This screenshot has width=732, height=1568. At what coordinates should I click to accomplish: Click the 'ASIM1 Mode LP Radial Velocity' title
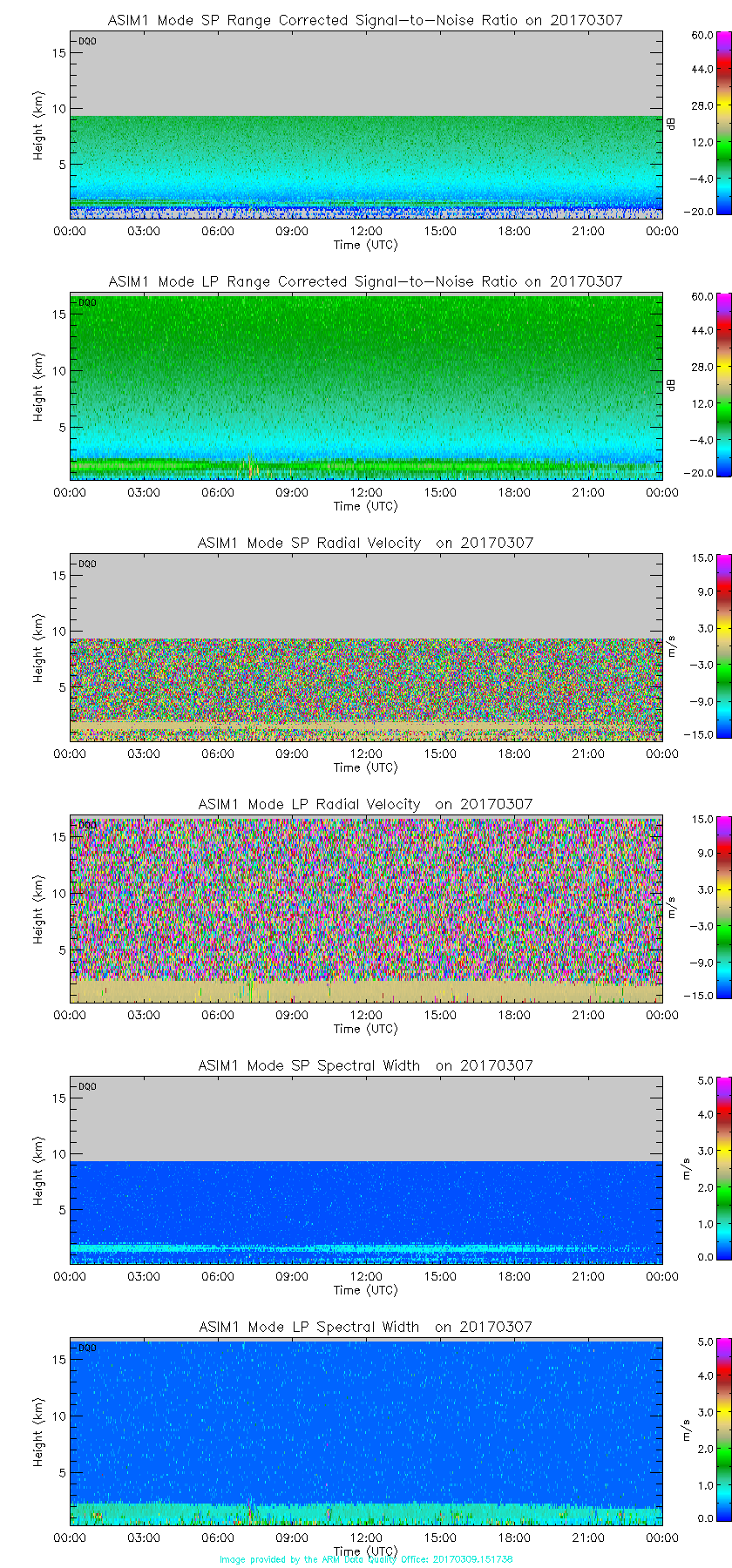point(365,804)
